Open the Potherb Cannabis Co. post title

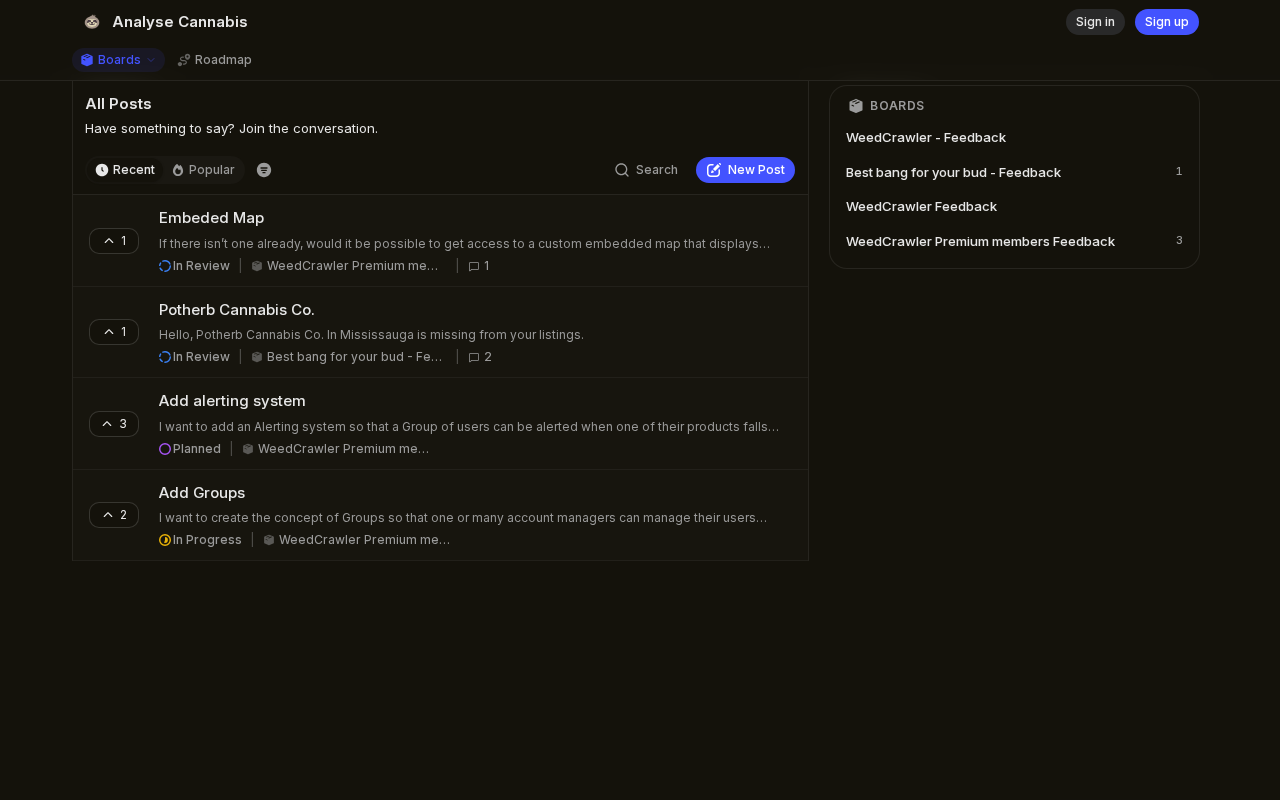click(x=237, y=310)
